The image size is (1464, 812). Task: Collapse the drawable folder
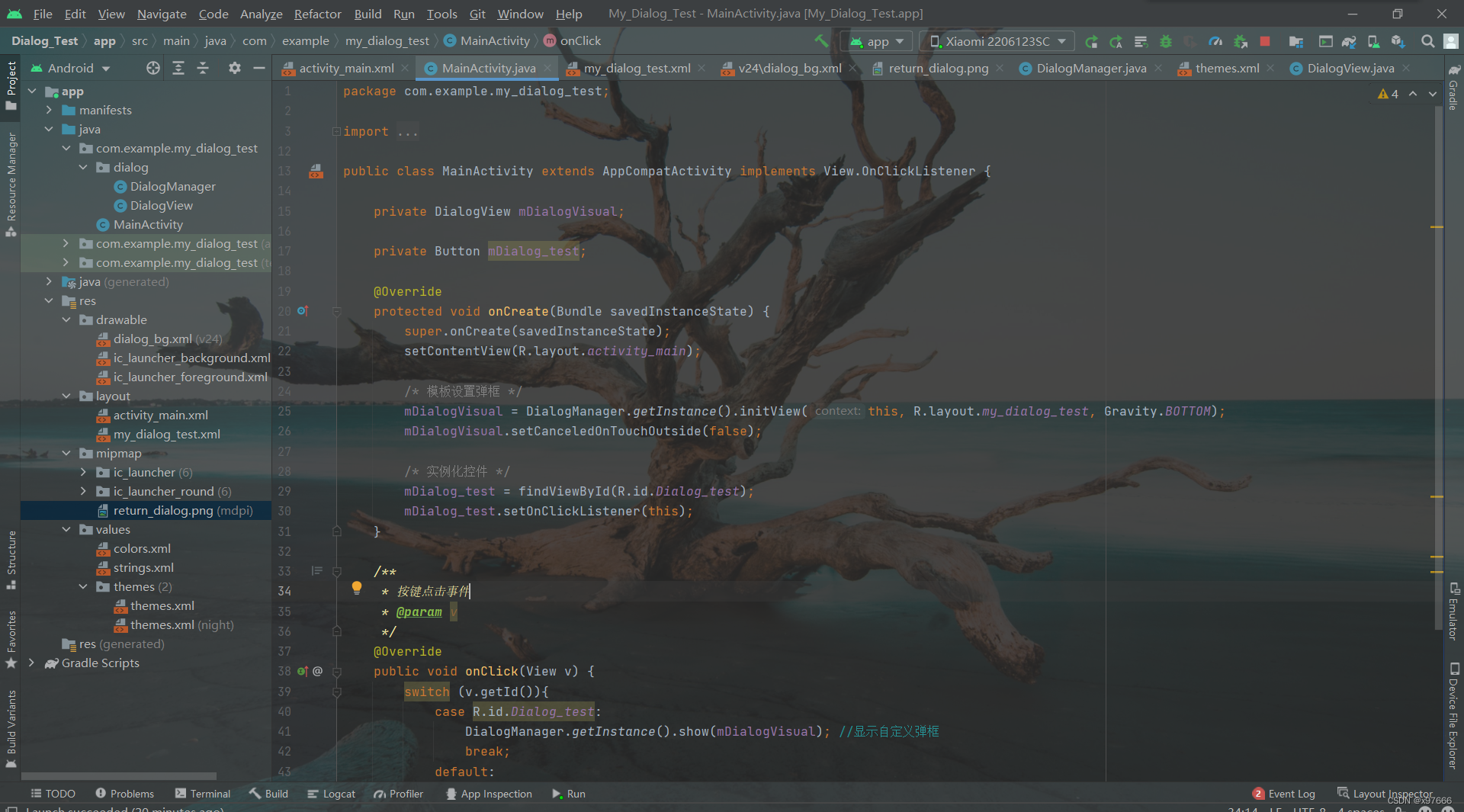pyautogui.click(x=67, y=319)
